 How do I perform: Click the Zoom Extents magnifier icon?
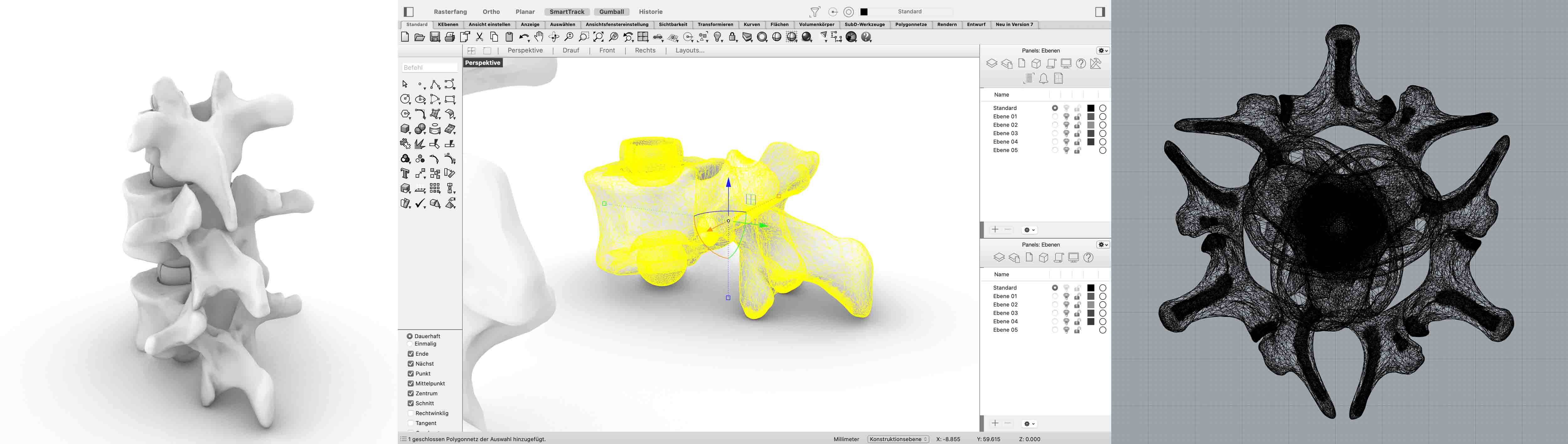pyautogui.click(x=598, y=37)
